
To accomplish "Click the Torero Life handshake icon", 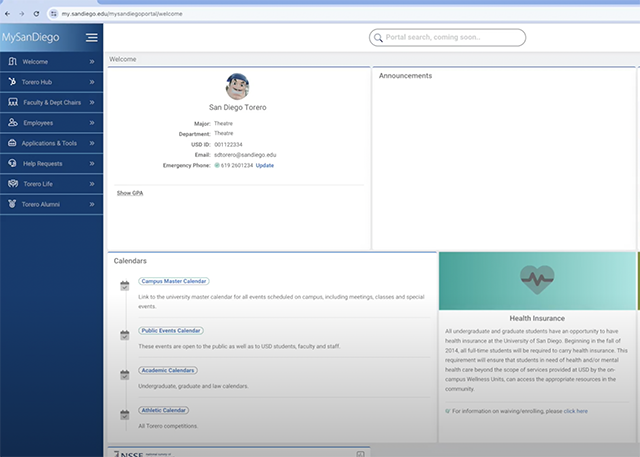I will pos(13,184).
